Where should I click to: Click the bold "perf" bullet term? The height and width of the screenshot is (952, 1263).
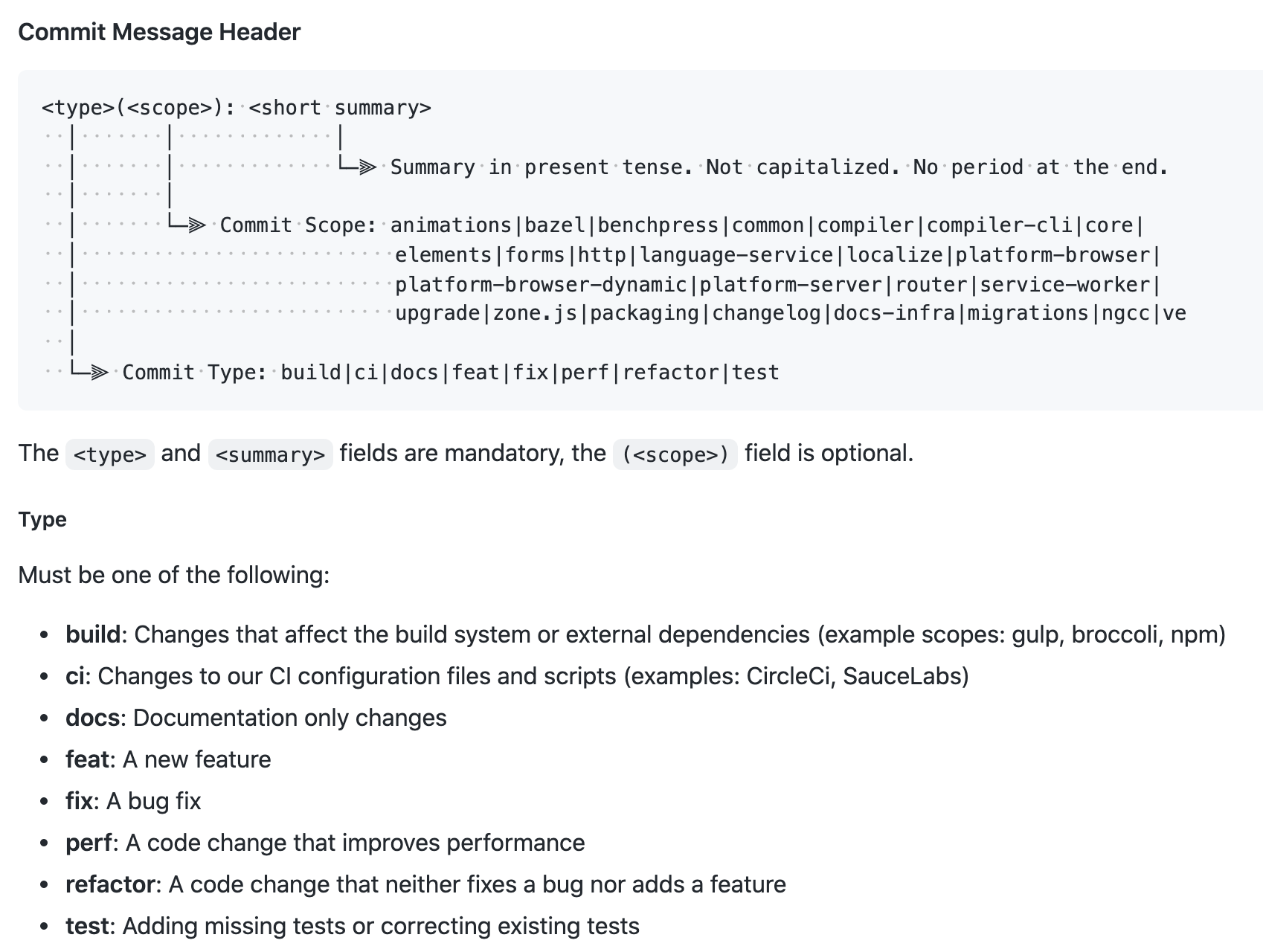click(x=89, y=843)
